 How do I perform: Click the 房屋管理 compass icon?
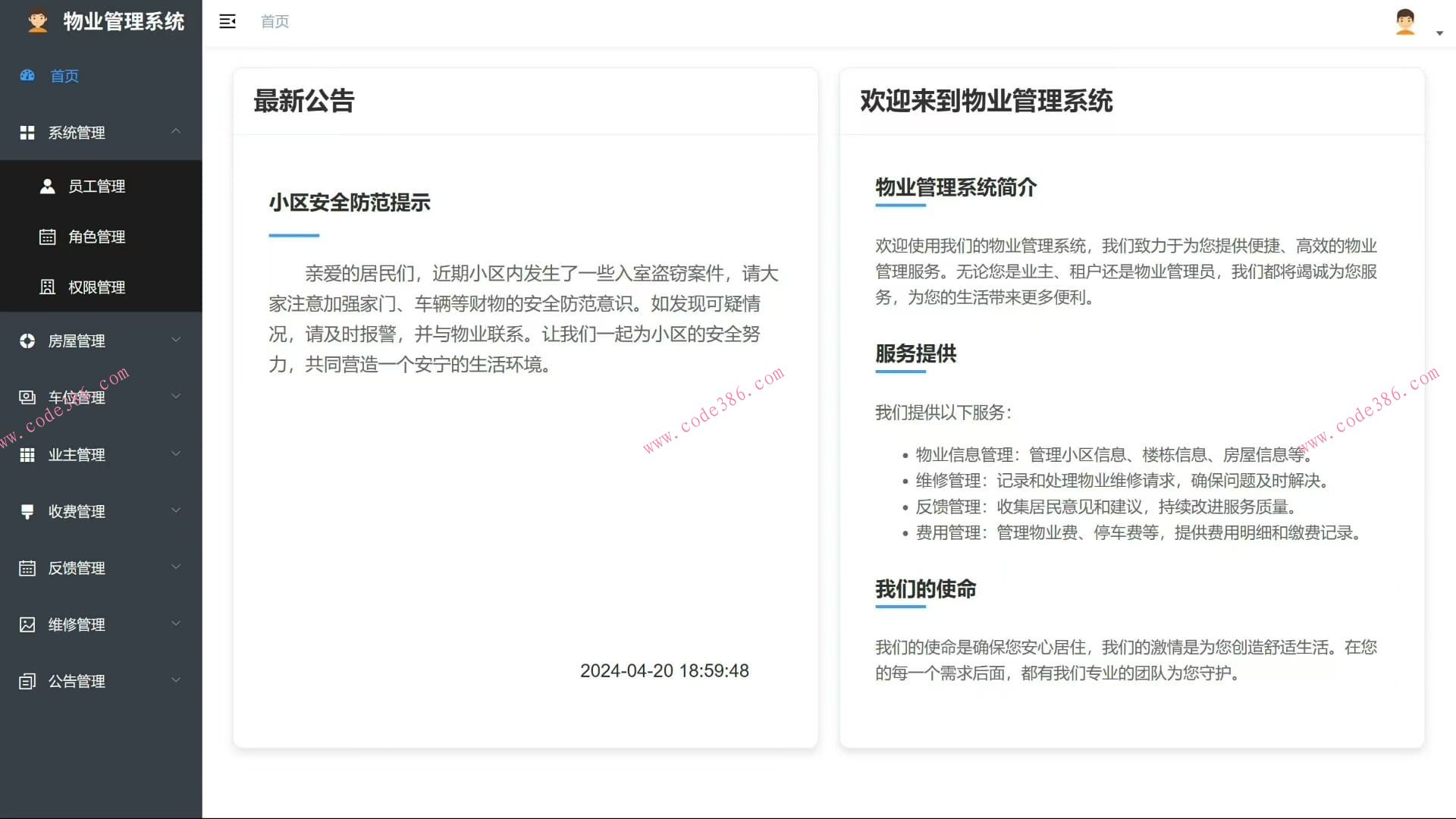pyautogui.click(x=27, y=340)
